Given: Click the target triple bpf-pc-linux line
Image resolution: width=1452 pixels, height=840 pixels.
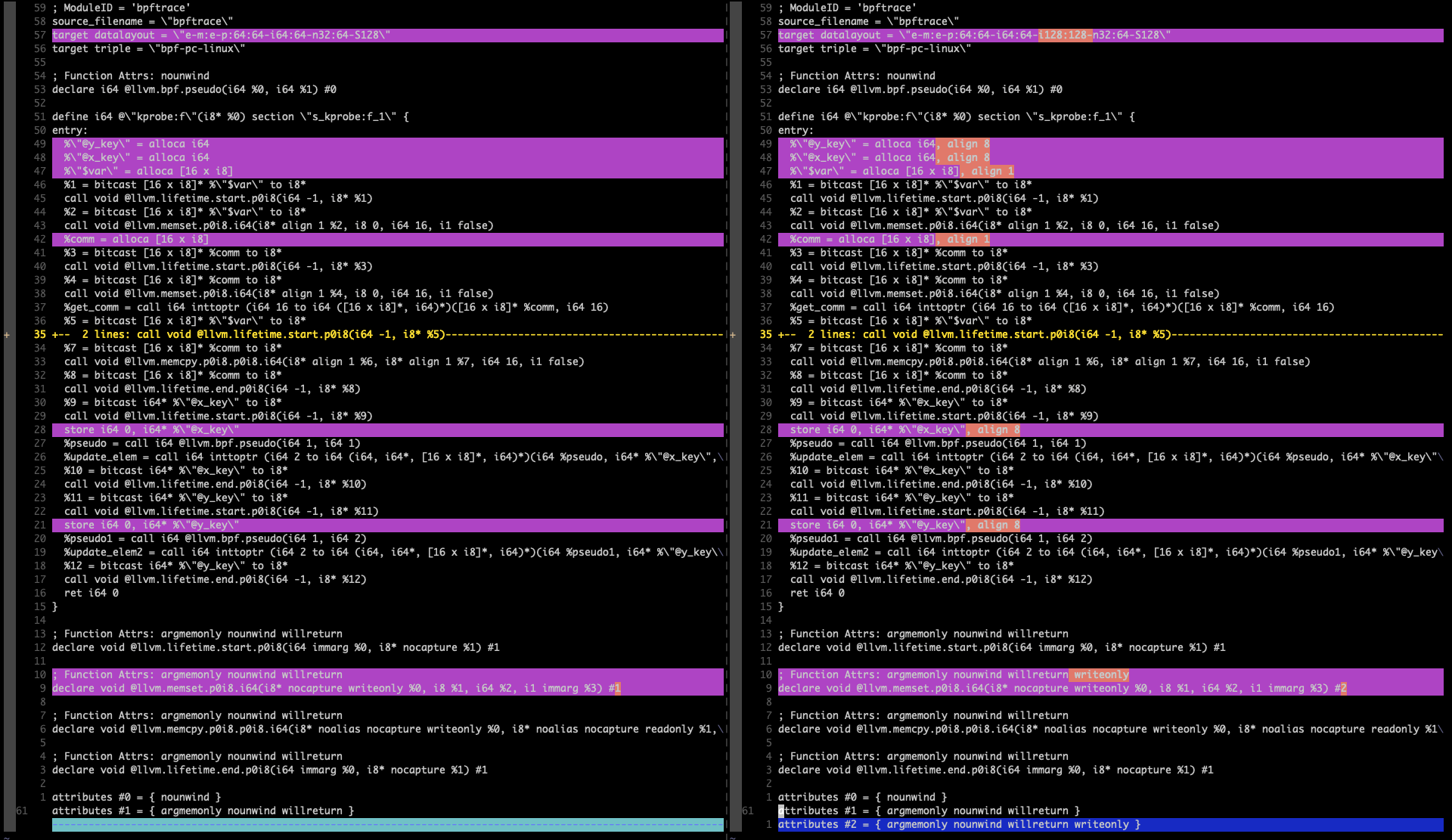Looking at the screenshot, I should 147,48.
